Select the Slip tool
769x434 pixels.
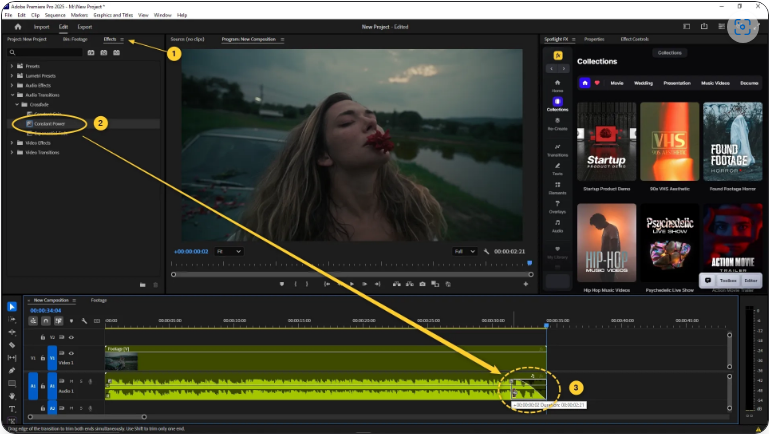pos(12,357)
